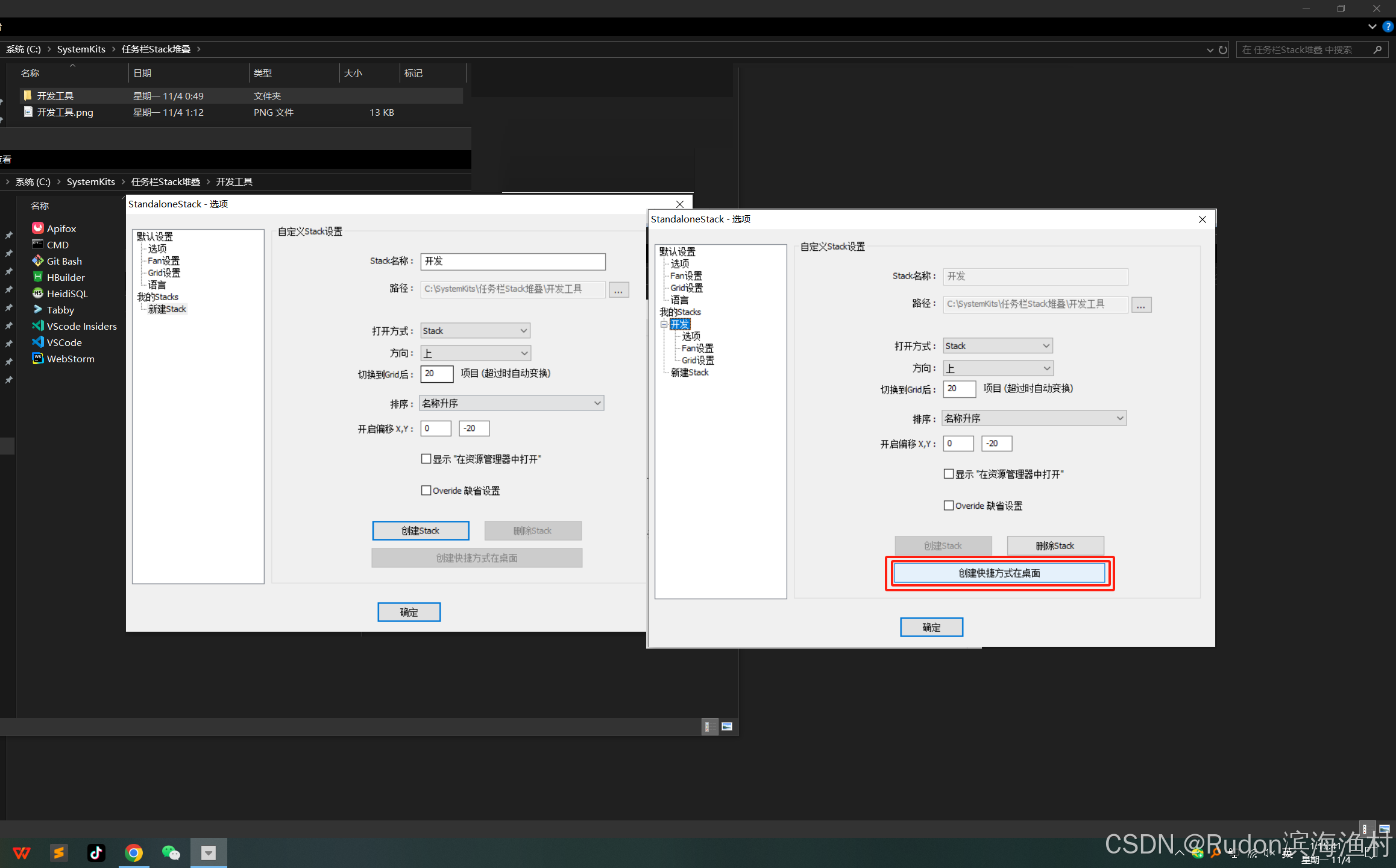
Task: Click the WebStorm shortcut icon
Action: point(38,358)
